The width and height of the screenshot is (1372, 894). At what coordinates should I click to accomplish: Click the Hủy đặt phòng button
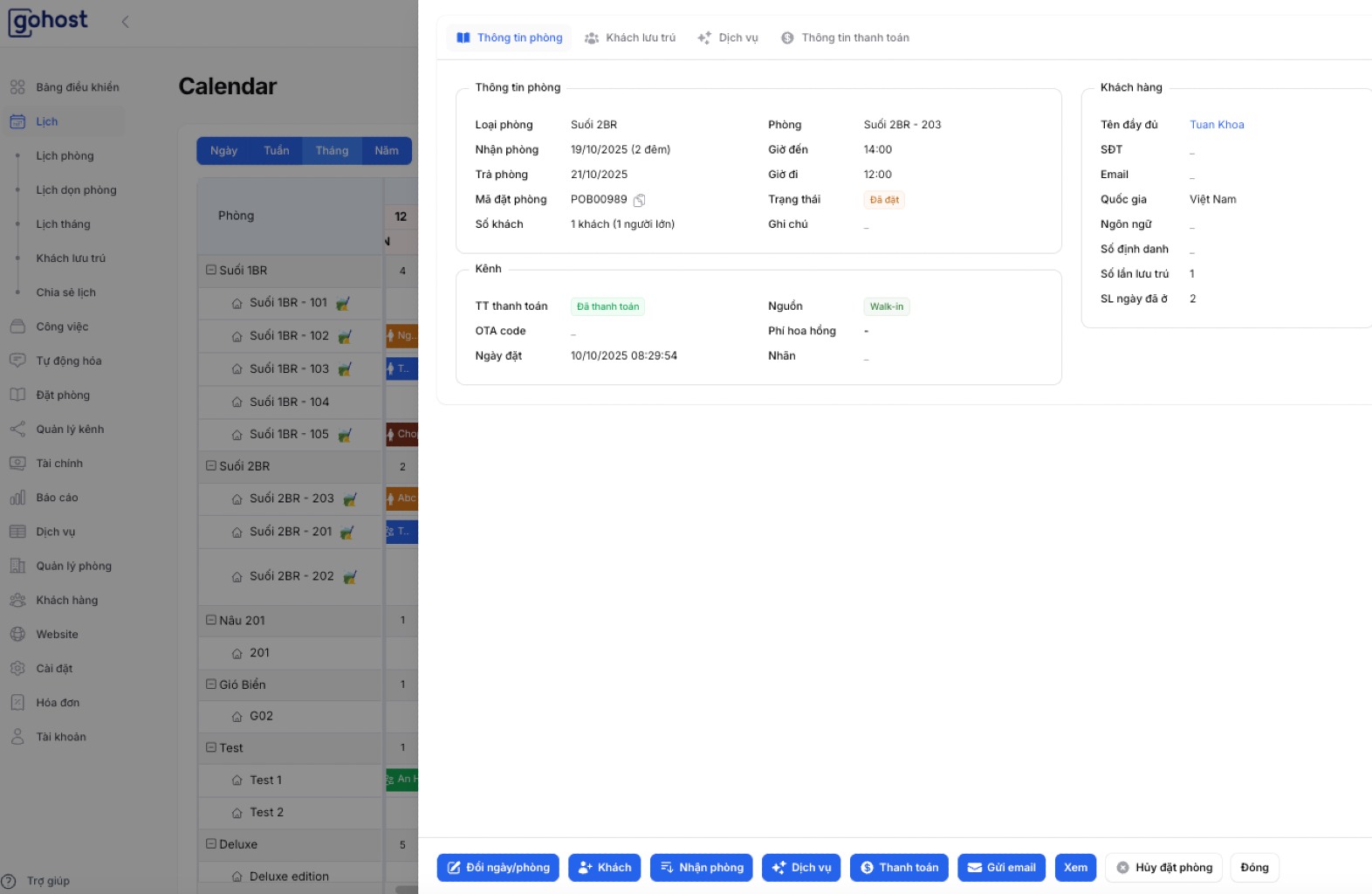click(1163, 868)
